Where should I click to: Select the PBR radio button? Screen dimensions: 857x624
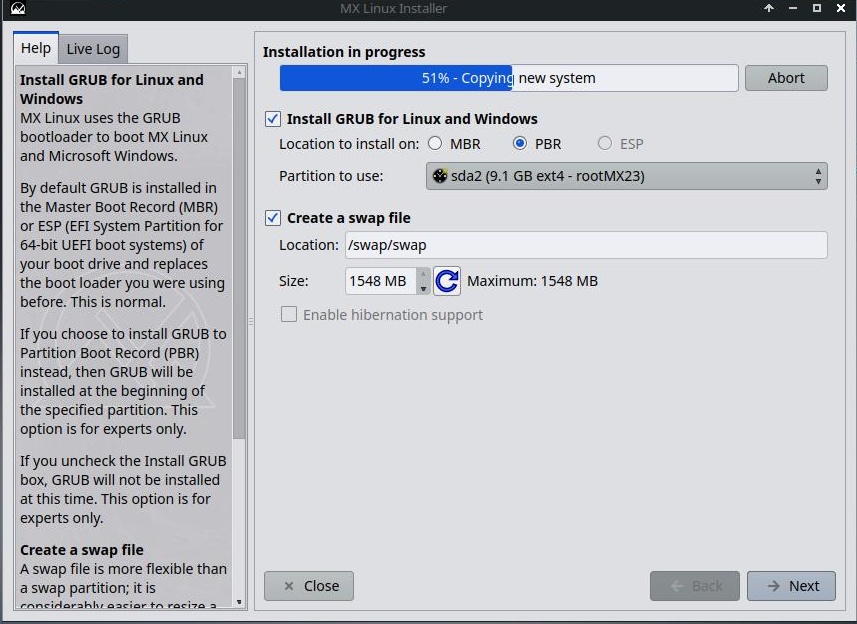pyautogui.click(x=520, y=143)
